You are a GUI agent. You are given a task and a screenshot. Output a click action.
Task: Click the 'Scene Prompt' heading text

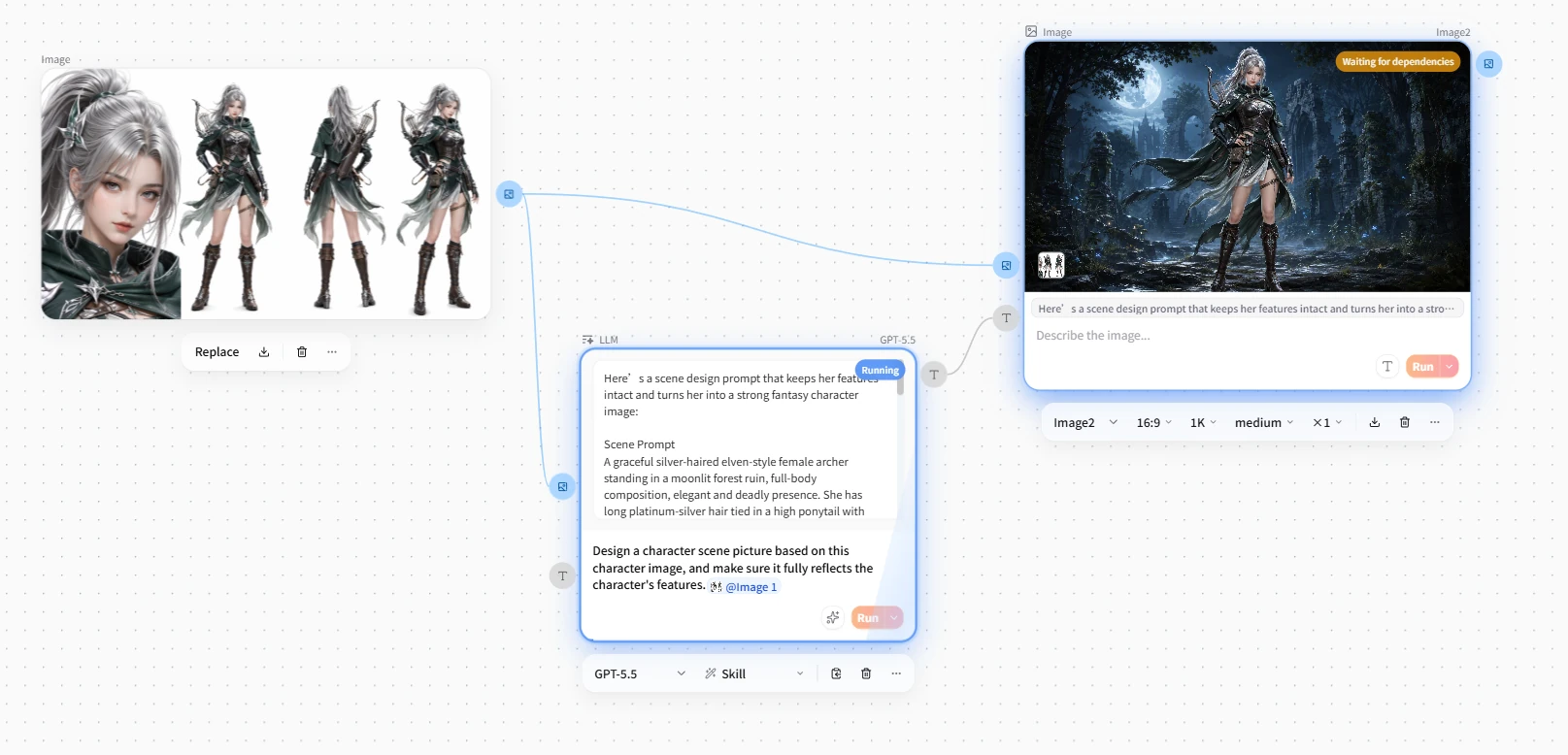(x=639, y=444)
